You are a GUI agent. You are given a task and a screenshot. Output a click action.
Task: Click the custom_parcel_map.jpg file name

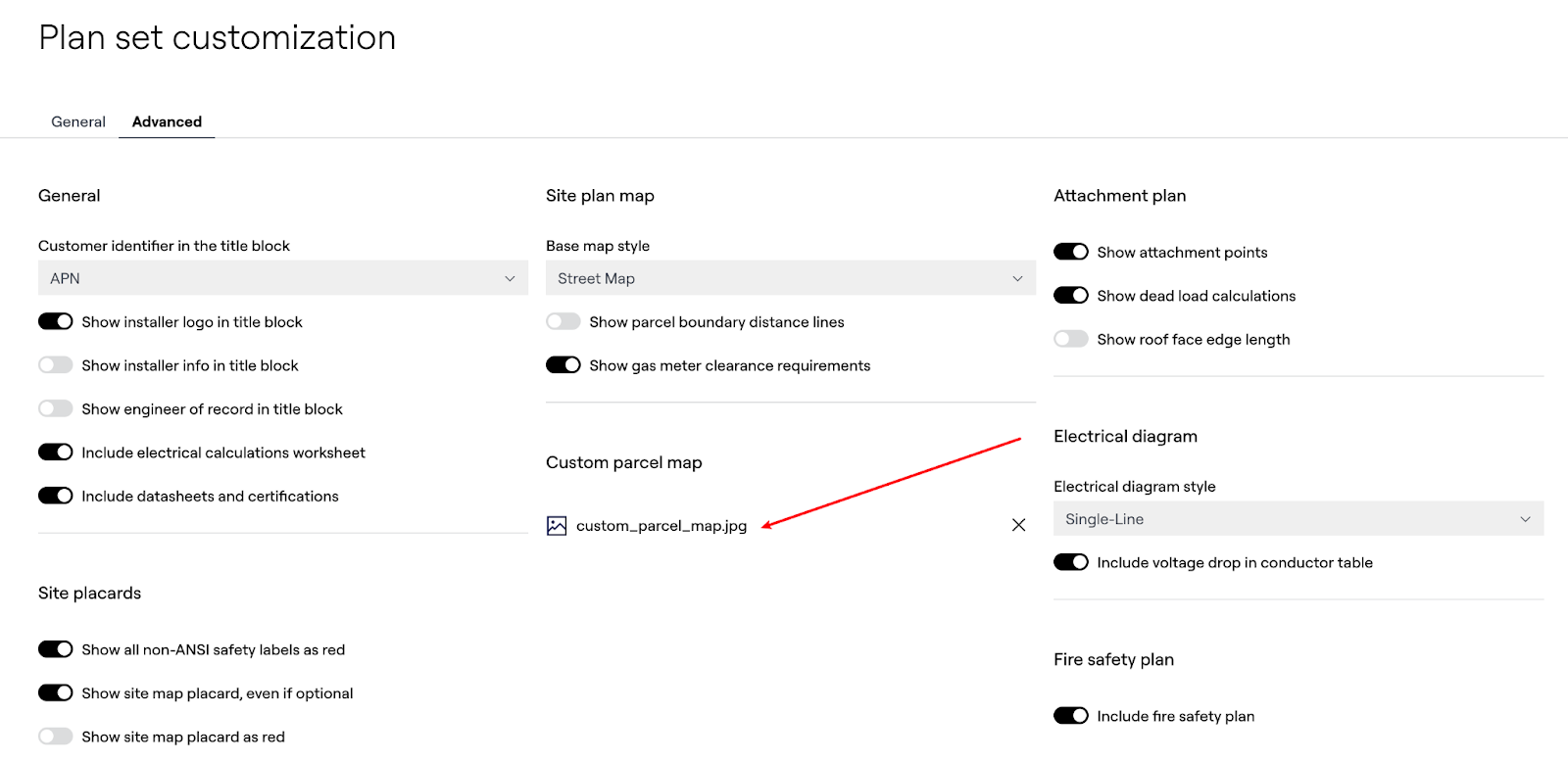[x=661, y=526]
